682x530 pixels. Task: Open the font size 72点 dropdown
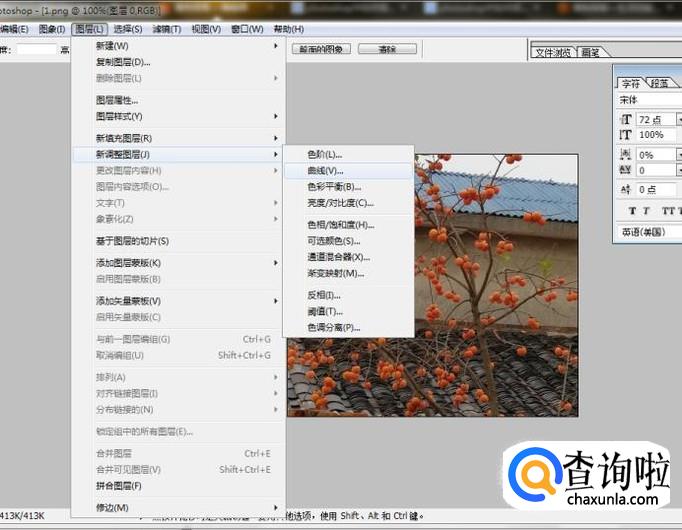pyautogui.click(x=679, y=119)
